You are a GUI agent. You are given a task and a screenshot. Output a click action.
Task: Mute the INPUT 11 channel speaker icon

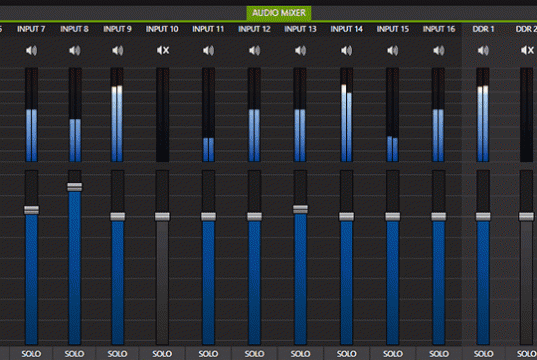(x=209, y=51)
